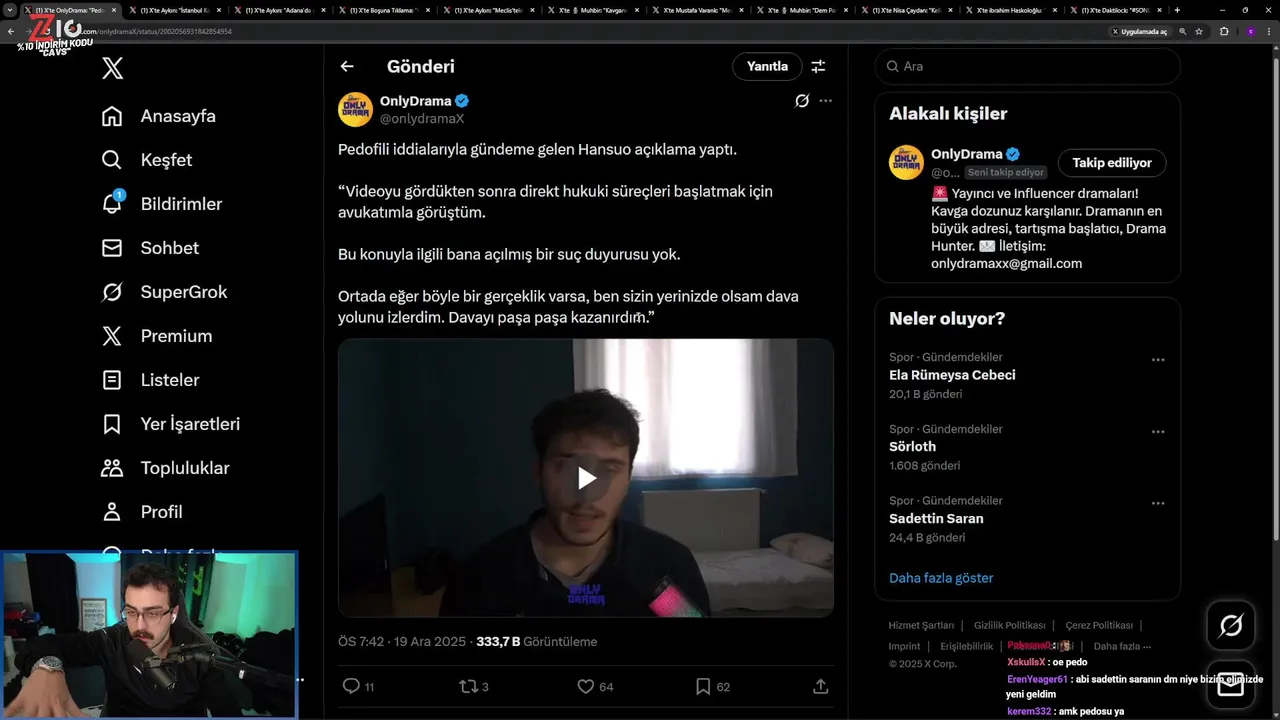Play the video in the post
Image resolution: width=1280 pixels, height=720 pixels.
[x=586, y=478]
